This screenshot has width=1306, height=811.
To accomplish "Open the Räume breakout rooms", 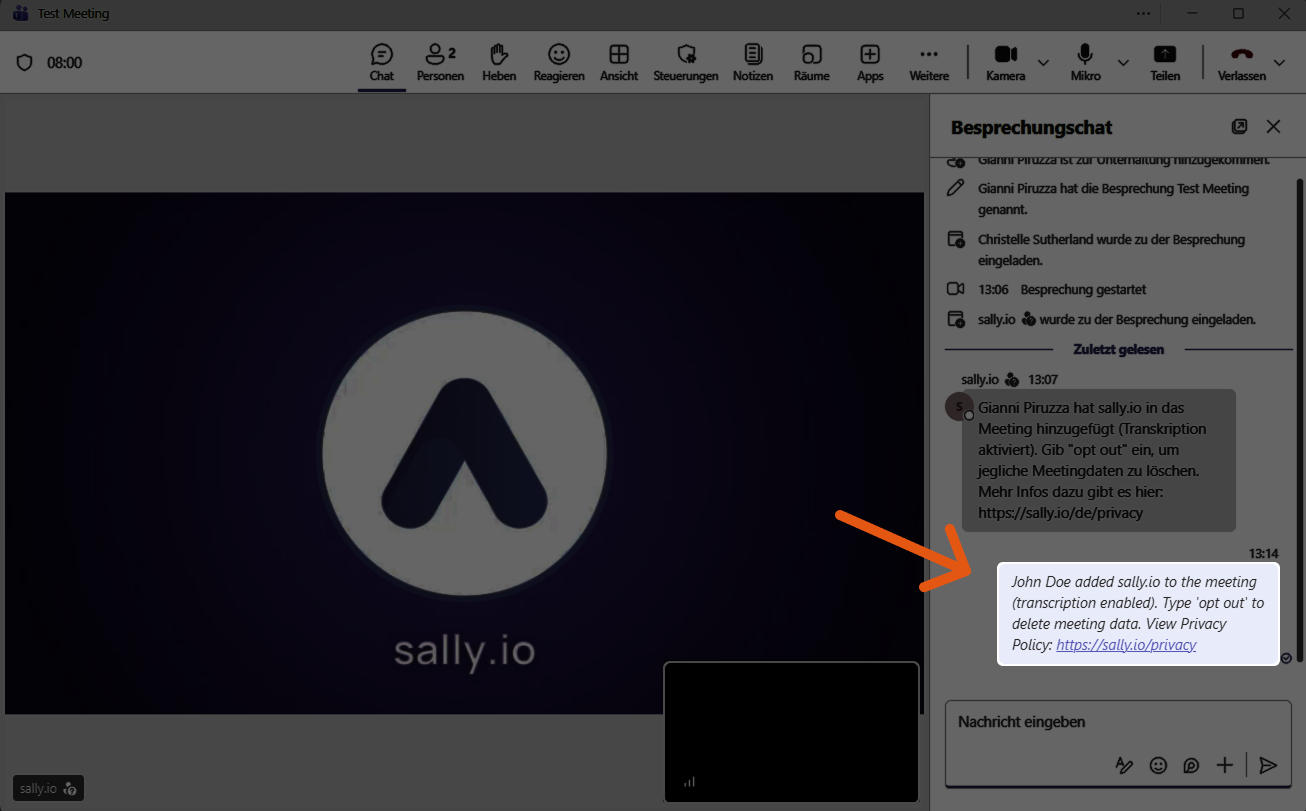I will 811,62.
